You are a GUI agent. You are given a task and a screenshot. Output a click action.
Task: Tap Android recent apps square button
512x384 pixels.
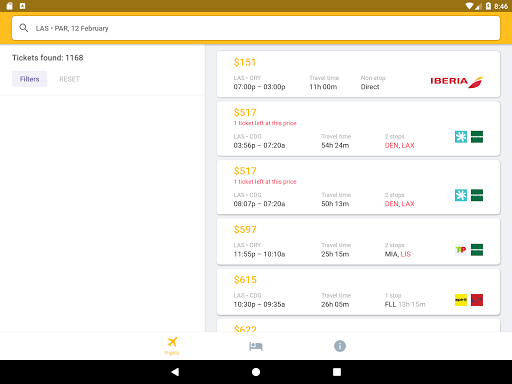point(337,372)
